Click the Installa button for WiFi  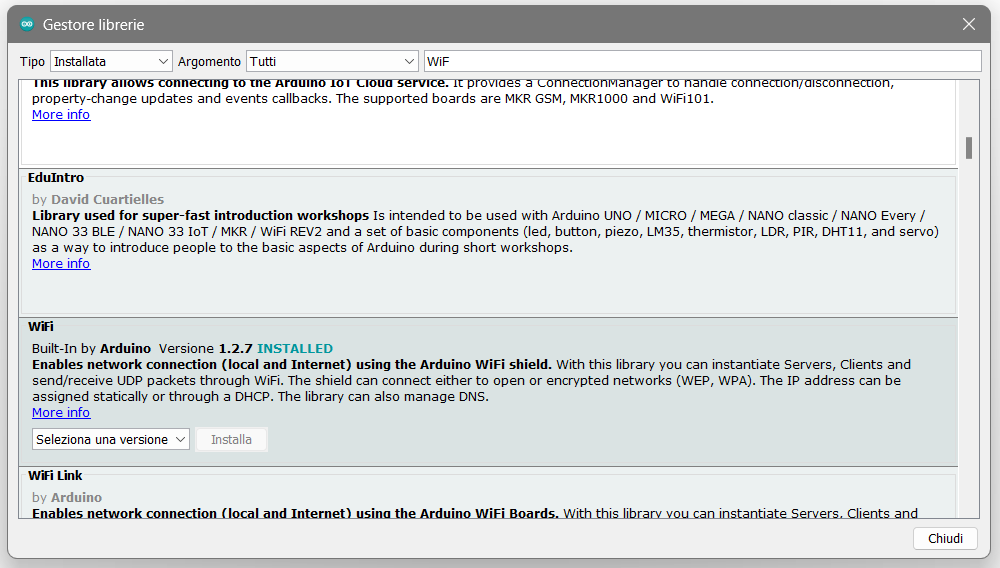coord(232,439)
